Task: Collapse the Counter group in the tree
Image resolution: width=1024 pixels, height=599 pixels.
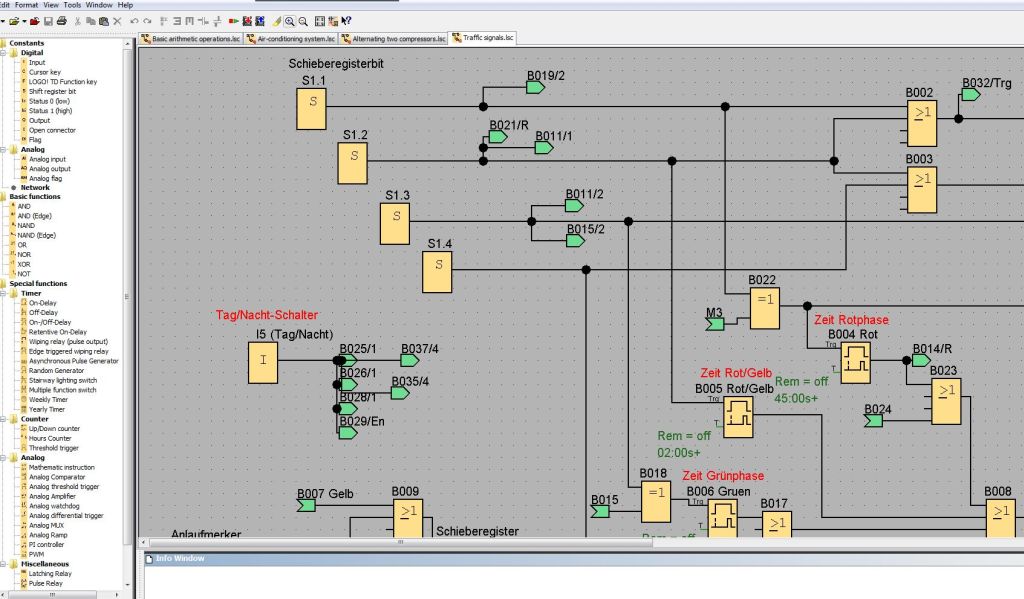Action: [x=4, y=419]
